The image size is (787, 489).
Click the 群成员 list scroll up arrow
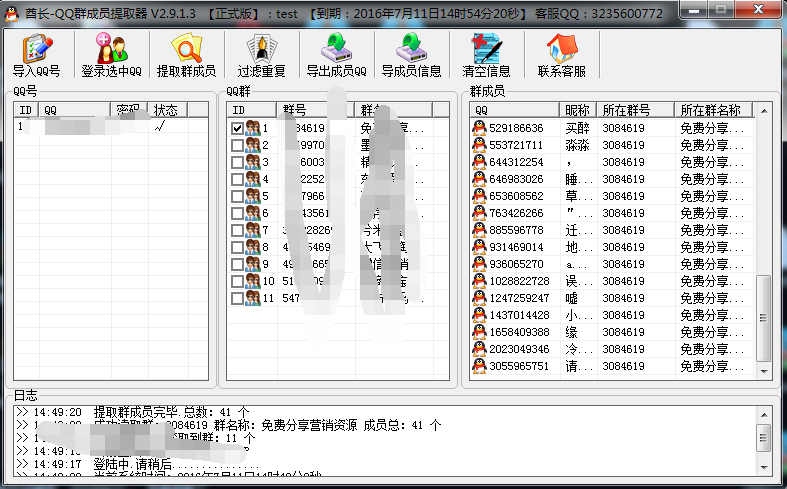[764, 110]
